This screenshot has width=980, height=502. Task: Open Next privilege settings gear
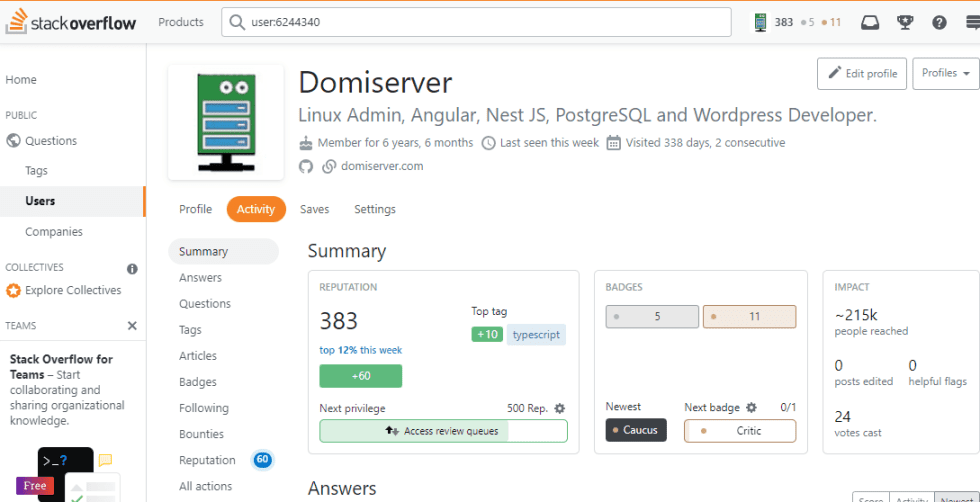click(x=560, y=408)
